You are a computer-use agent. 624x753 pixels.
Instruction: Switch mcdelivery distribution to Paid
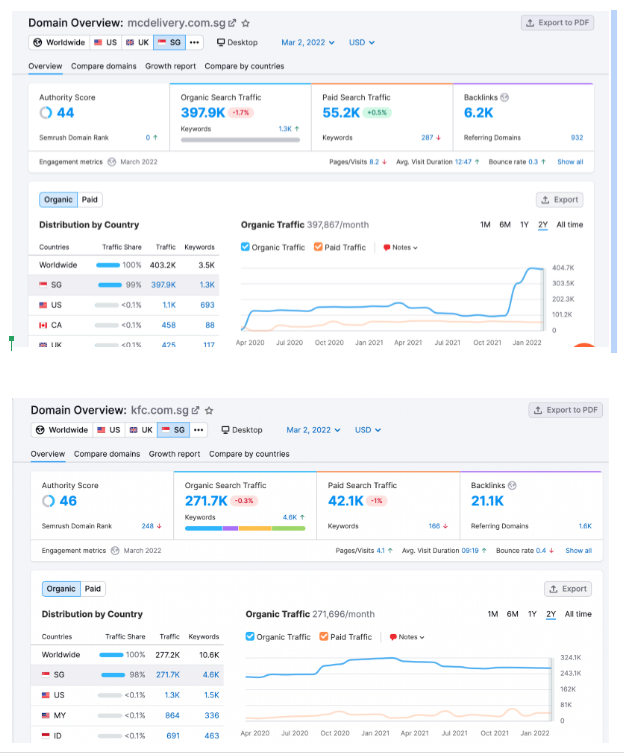coord(90,200)
